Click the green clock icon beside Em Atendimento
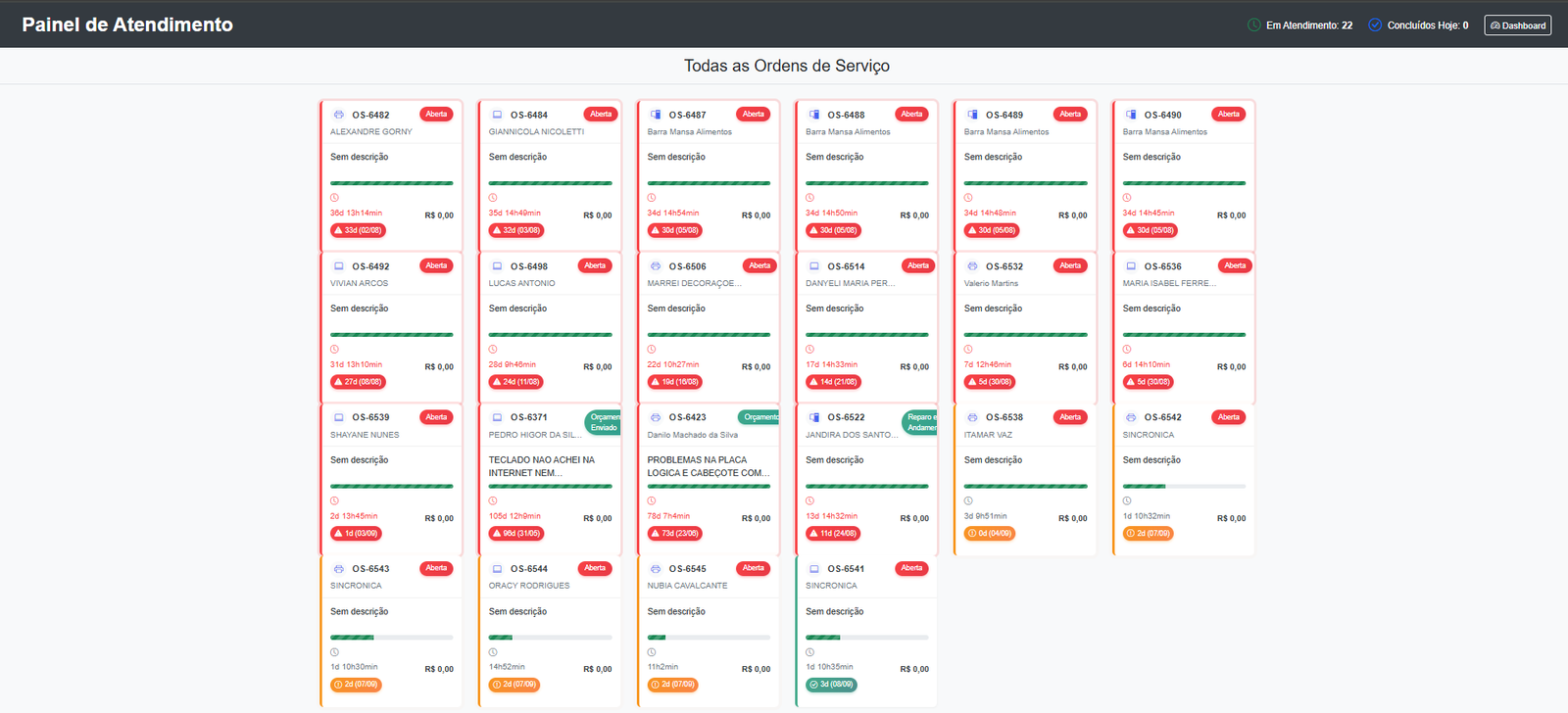 click(1253, 25)
